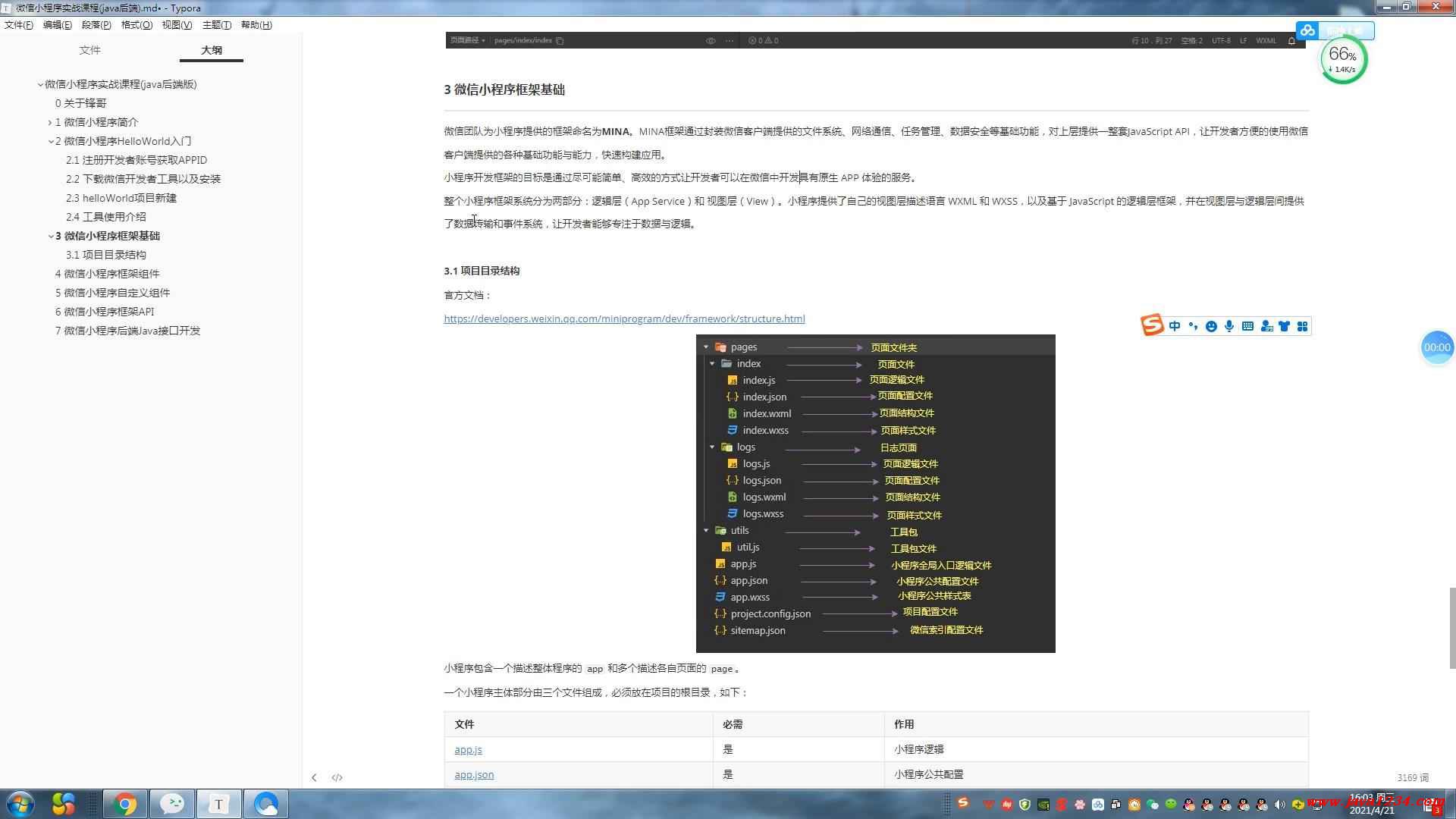Open the 帮助(H) menu
The width and height of the screenshot is (1456, 819).
[256, 25]
